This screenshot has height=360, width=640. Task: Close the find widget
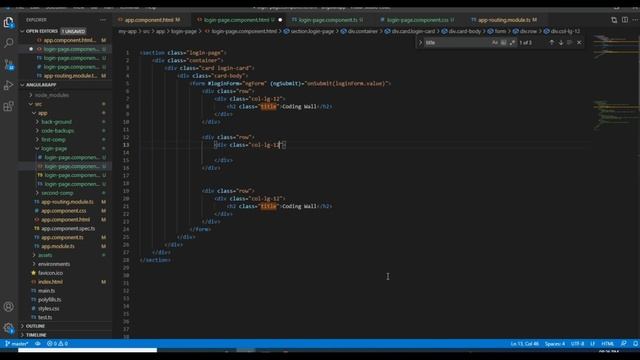579,42
